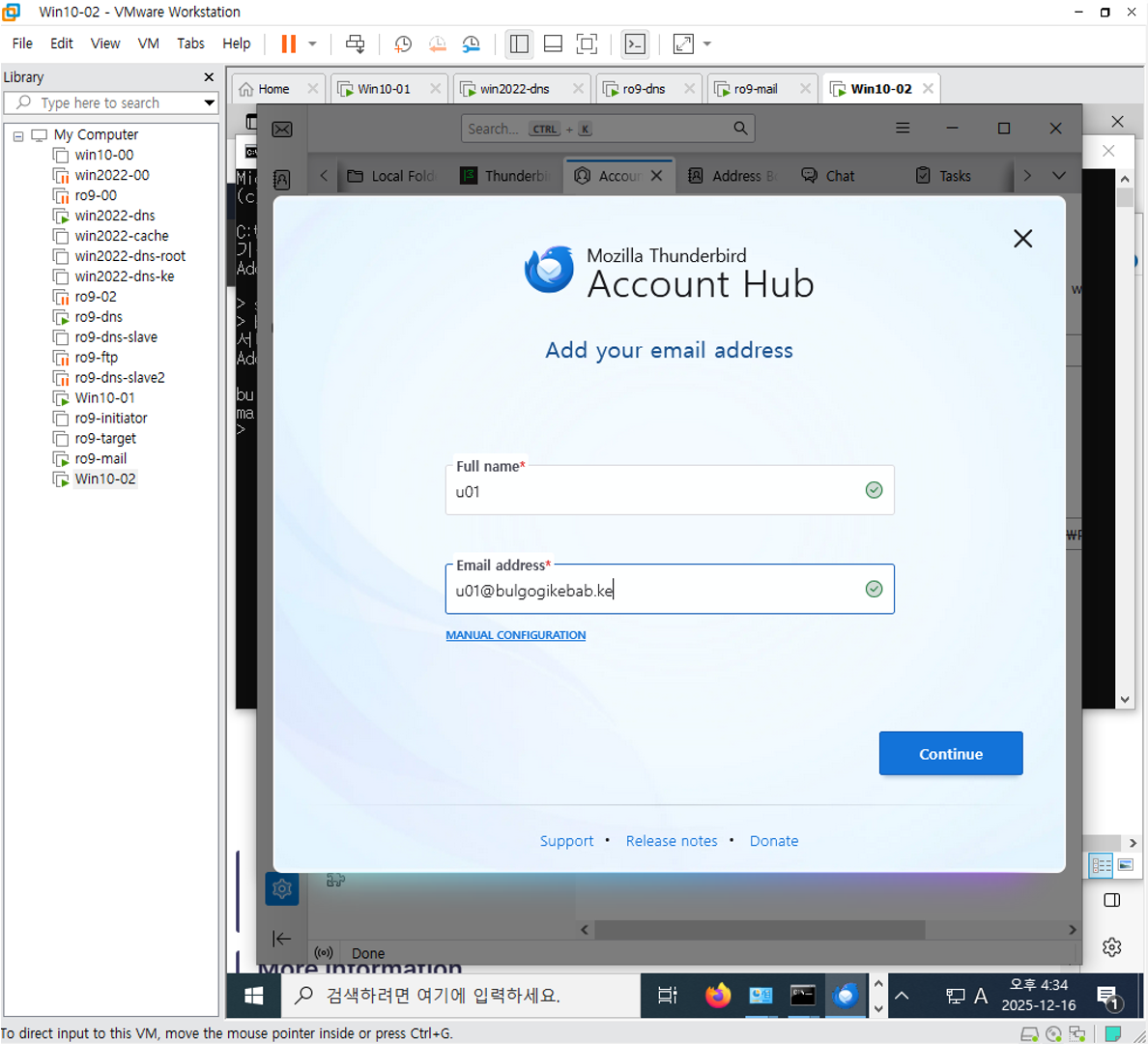The height and width of the screenshot is (1044, 1148).
Task: Pause the VM with the suspend button
Action: pyautogui.click(x=289, y=43)
